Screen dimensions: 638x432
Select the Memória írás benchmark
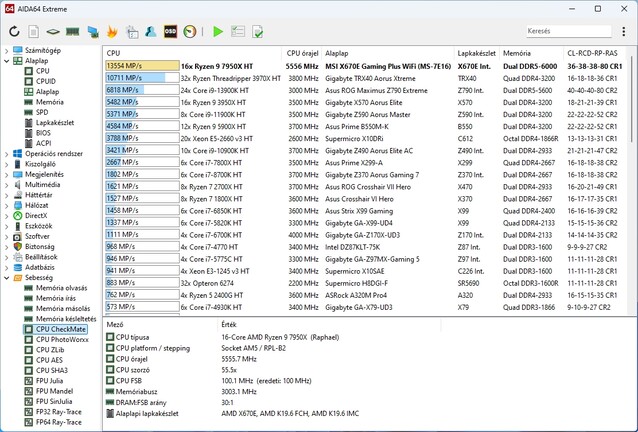56,298
